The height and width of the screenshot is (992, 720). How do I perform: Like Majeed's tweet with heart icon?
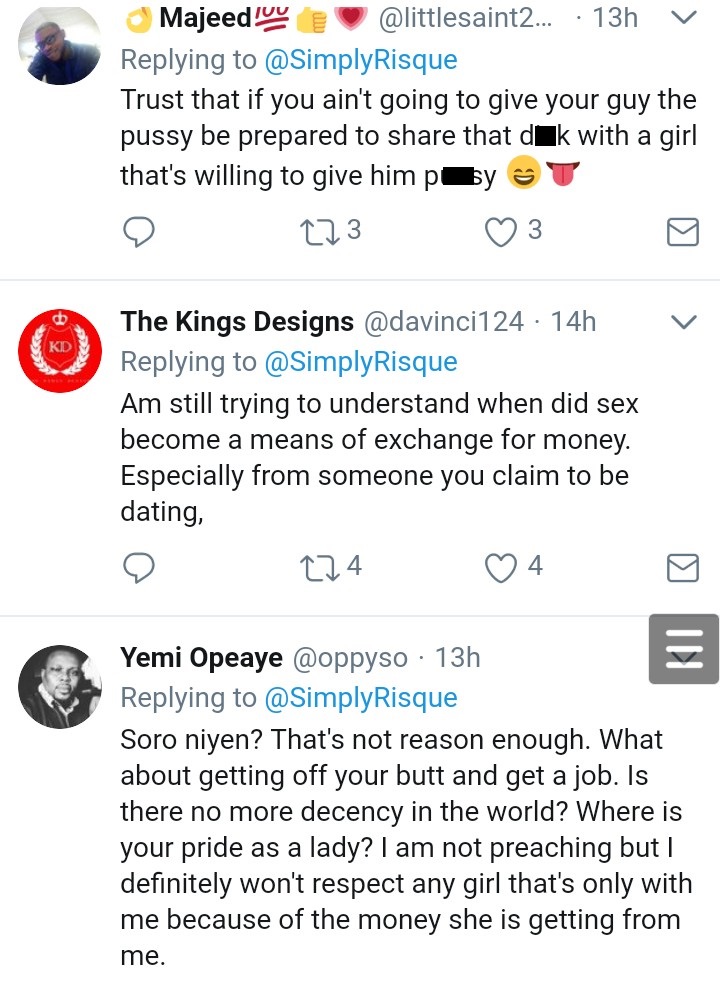(x=499, y=232)
